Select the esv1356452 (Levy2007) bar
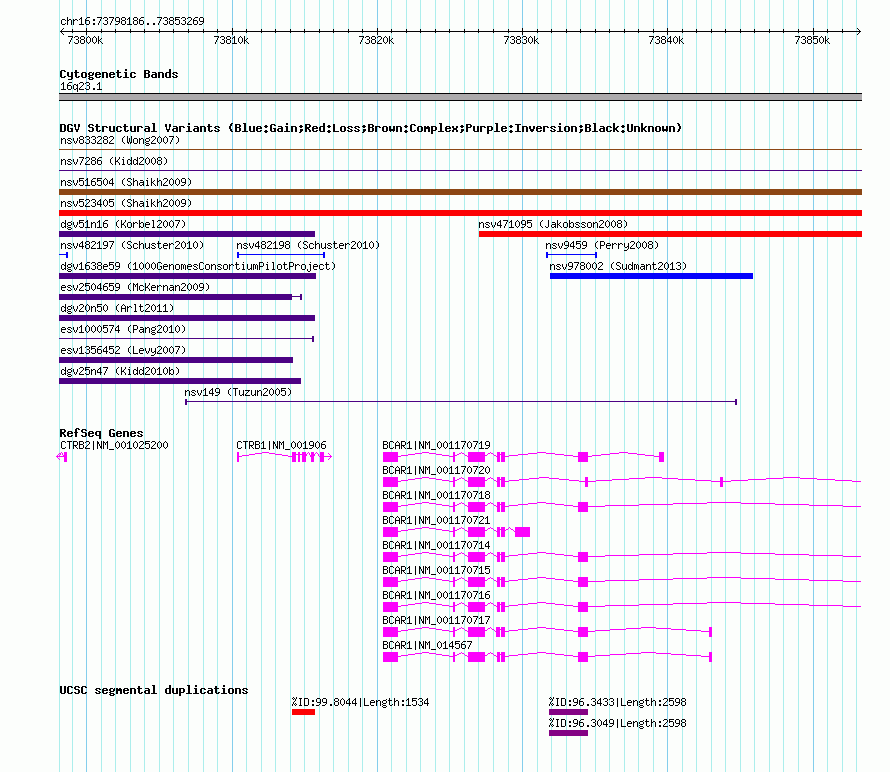 click(176, 360)
